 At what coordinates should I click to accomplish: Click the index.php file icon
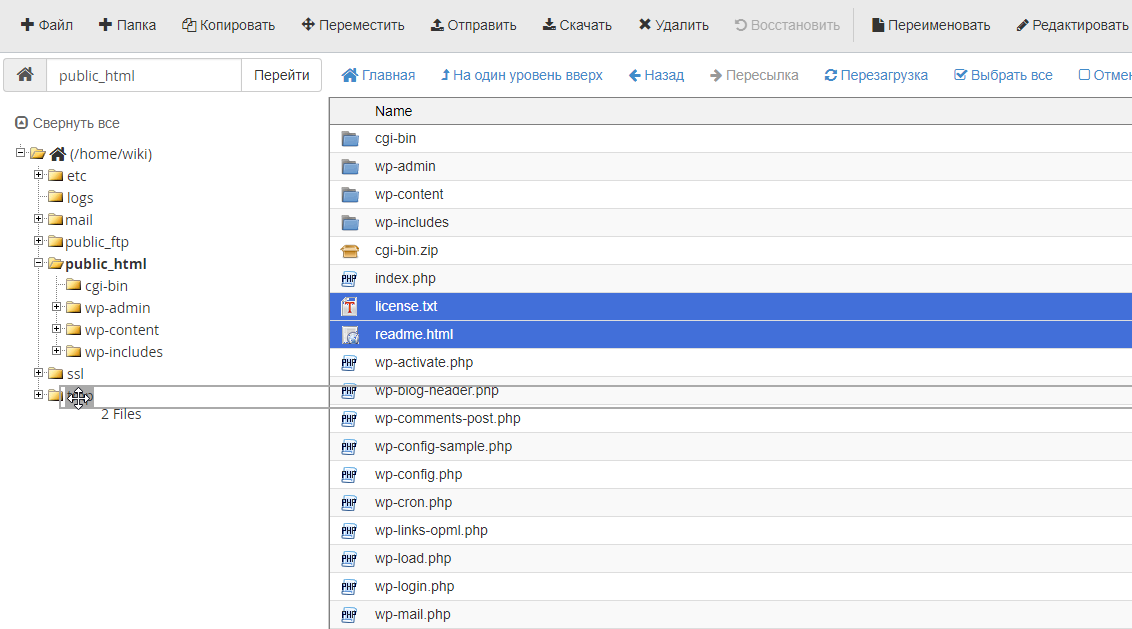click(x=349, y=279)
